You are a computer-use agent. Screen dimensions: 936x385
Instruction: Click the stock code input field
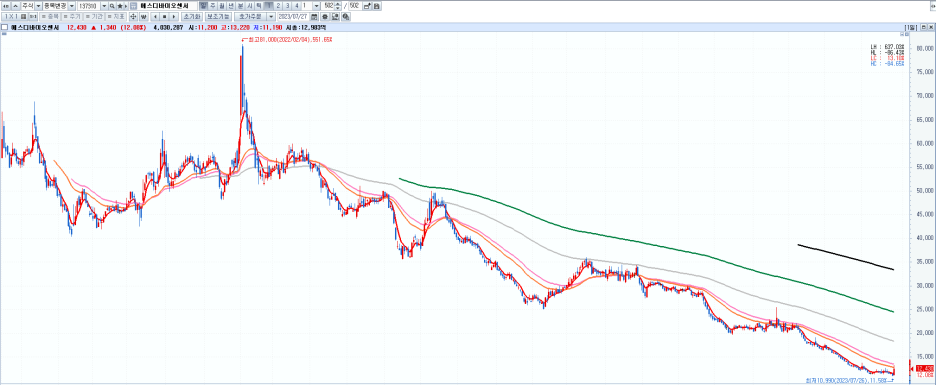coord(88,5)
